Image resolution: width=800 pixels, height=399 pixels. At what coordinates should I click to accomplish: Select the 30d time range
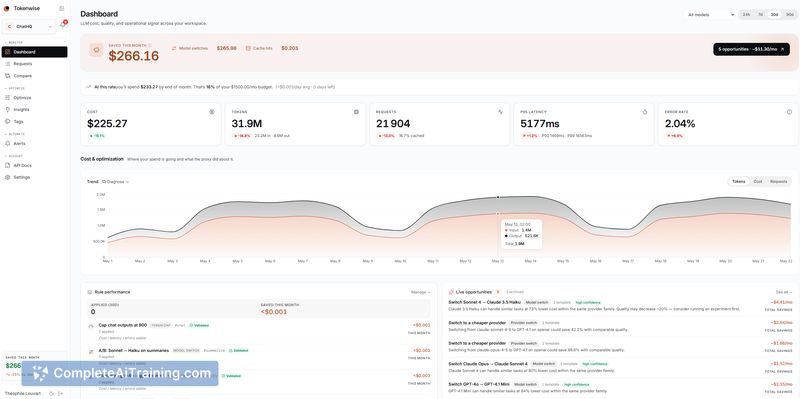pos(774,15)
